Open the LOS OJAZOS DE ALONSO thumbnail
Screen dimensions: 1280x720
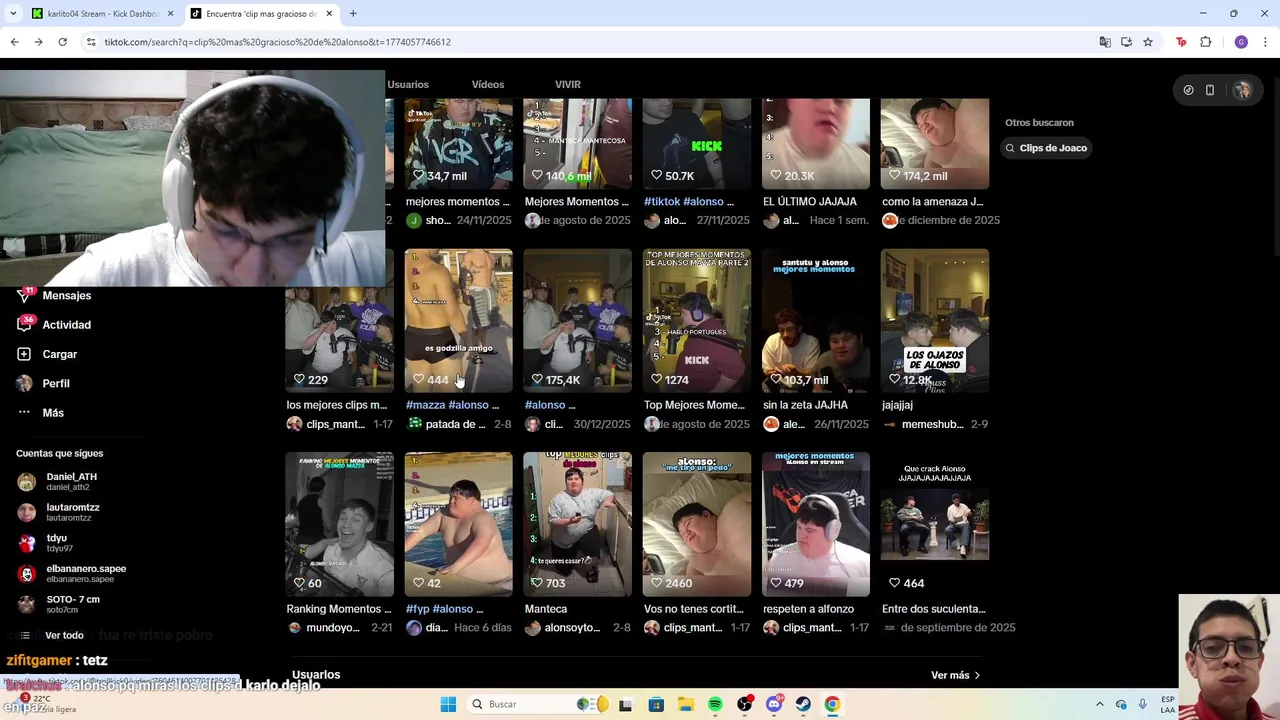[935, 320]
